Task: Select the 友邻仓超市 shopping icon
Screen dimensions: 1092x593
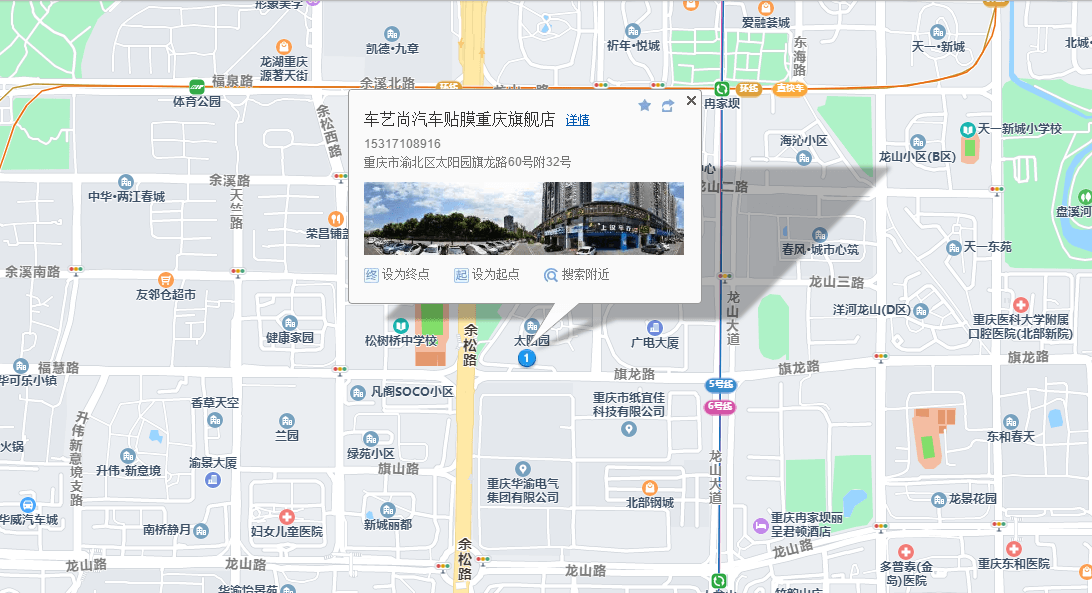Action: (x=166, y=280)
